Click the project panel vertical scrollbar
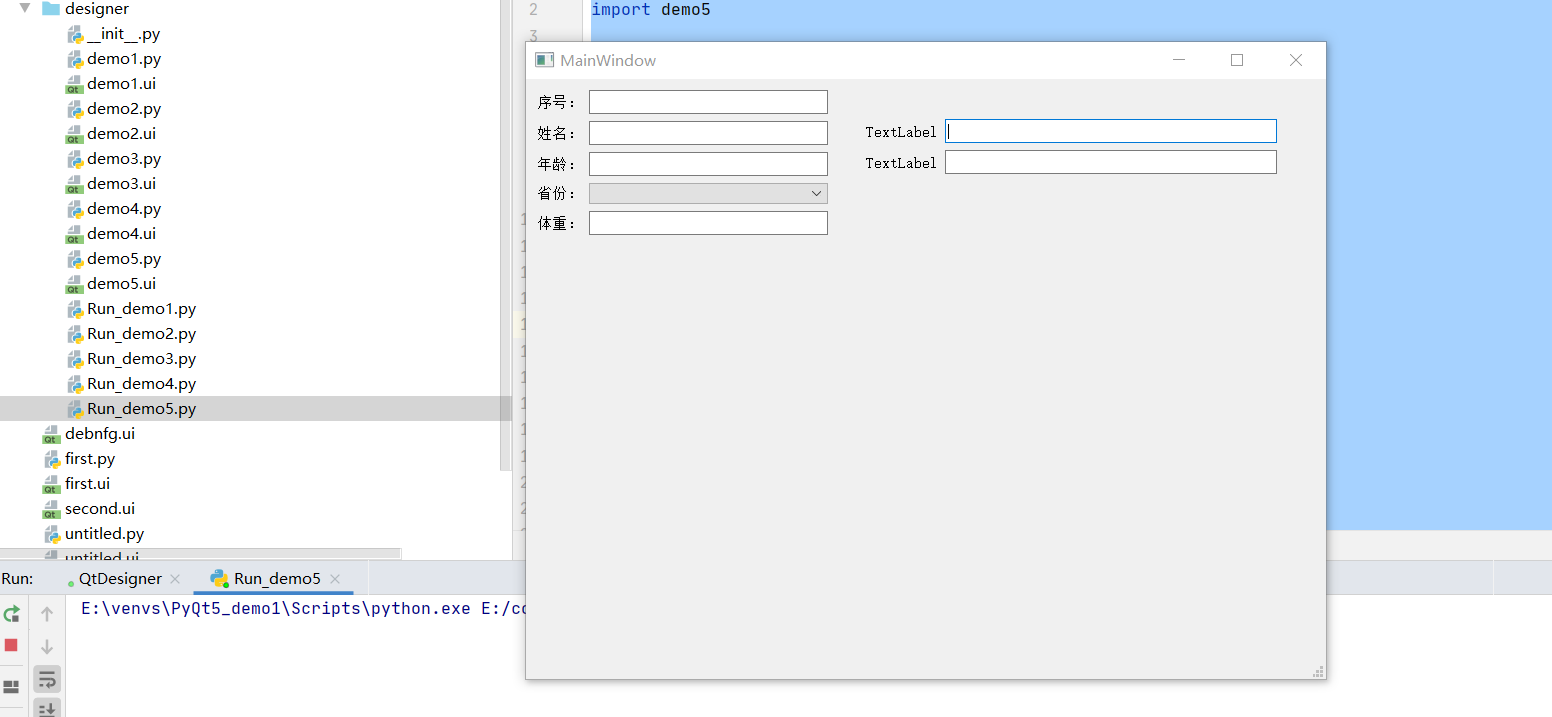1552x717 pixels. pos(505,235)
